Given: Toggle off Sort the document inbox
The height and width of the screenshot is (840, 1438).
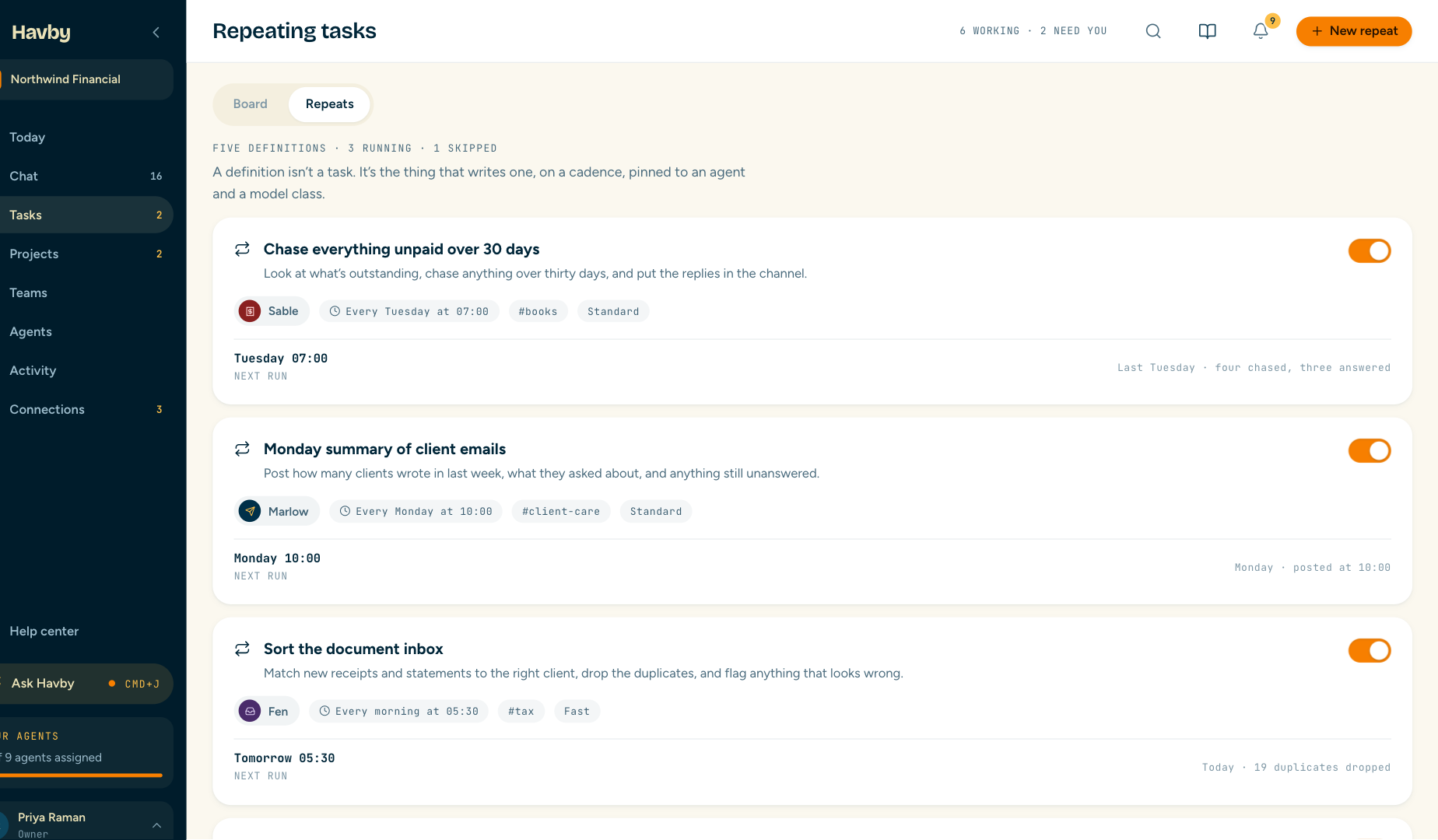Looking at the screenshot, I should click(1370, 650).
